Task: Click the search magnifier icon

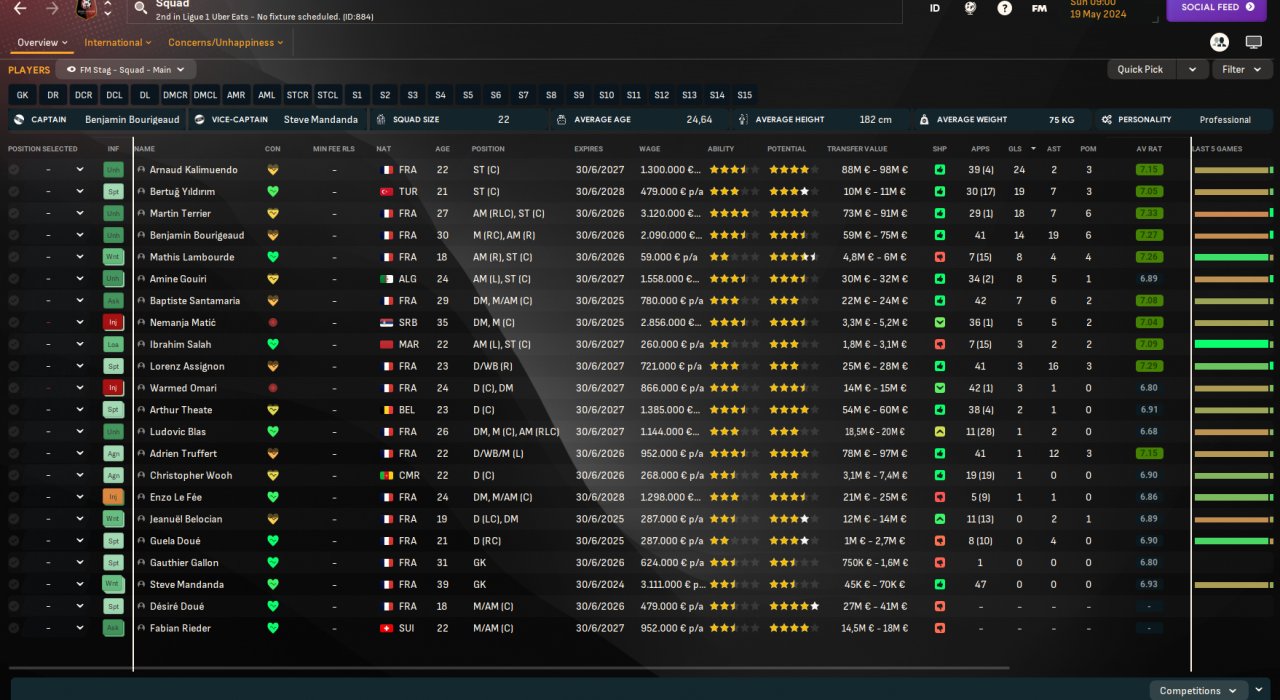Action: [141, 8]
